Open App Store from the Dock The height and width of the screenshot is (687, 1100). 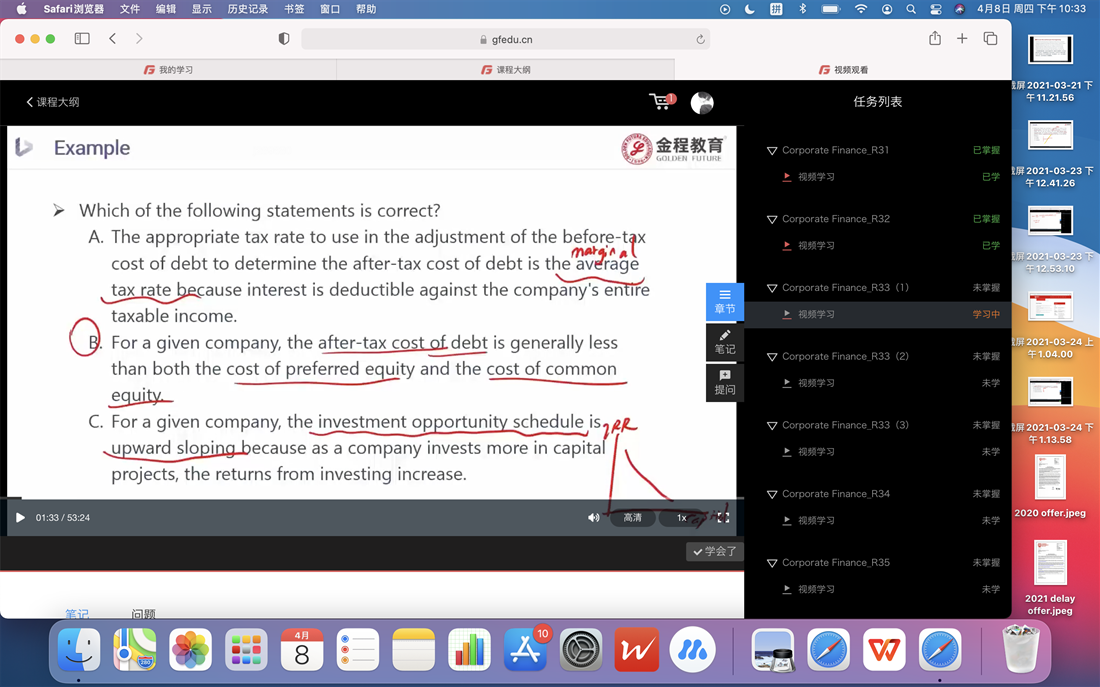point(525,650)
